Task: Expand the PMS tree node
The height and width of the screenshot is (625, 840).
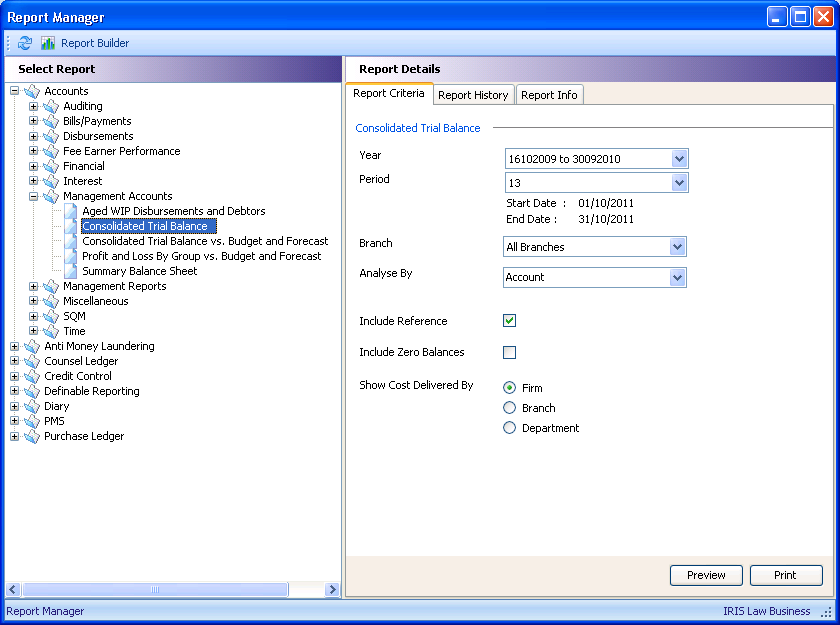Action: coord(14,421)
